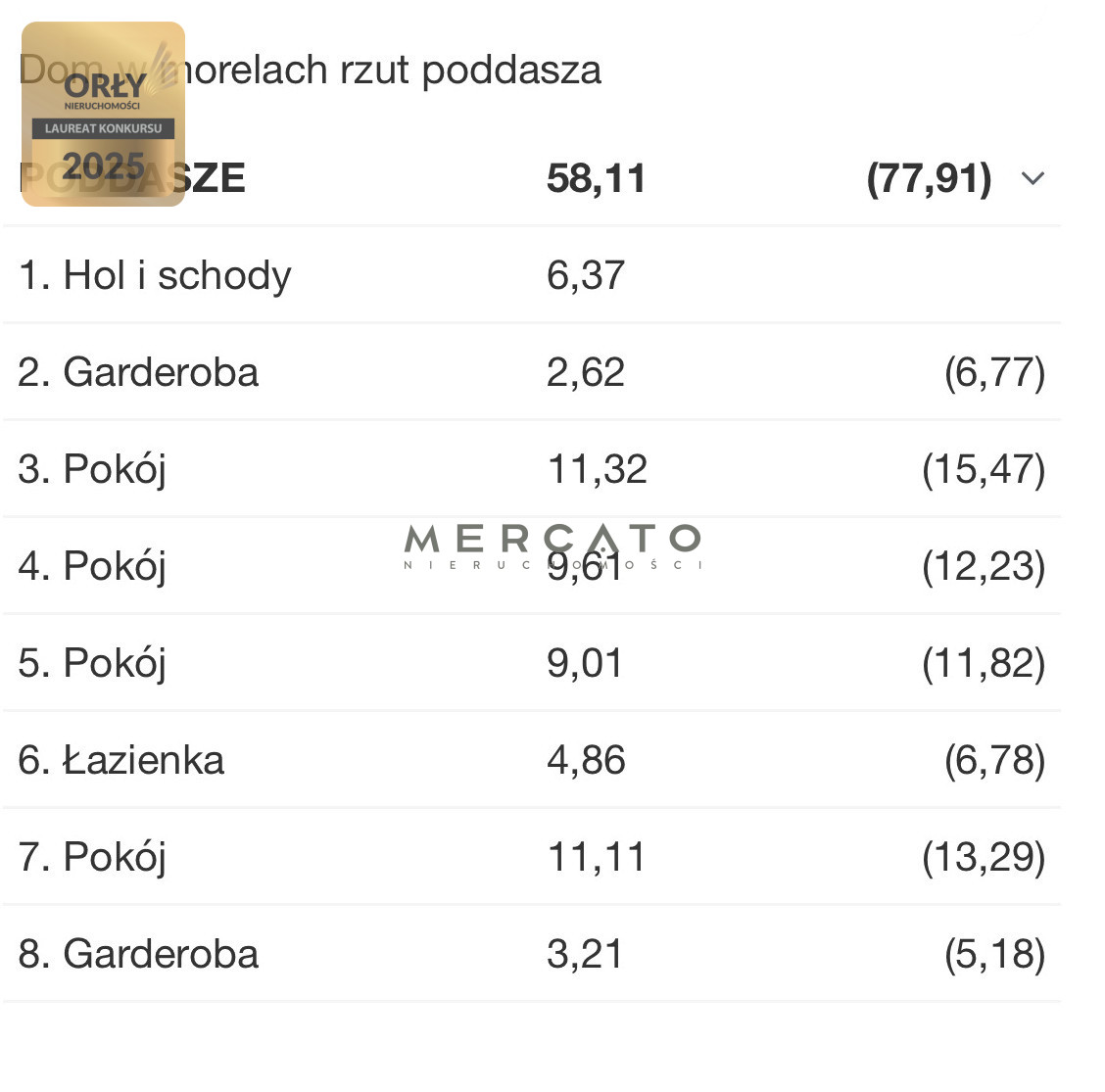1105x1092 pixels.
Task: Select the 4. Pokój row label
Action: [x=92, y=567]
